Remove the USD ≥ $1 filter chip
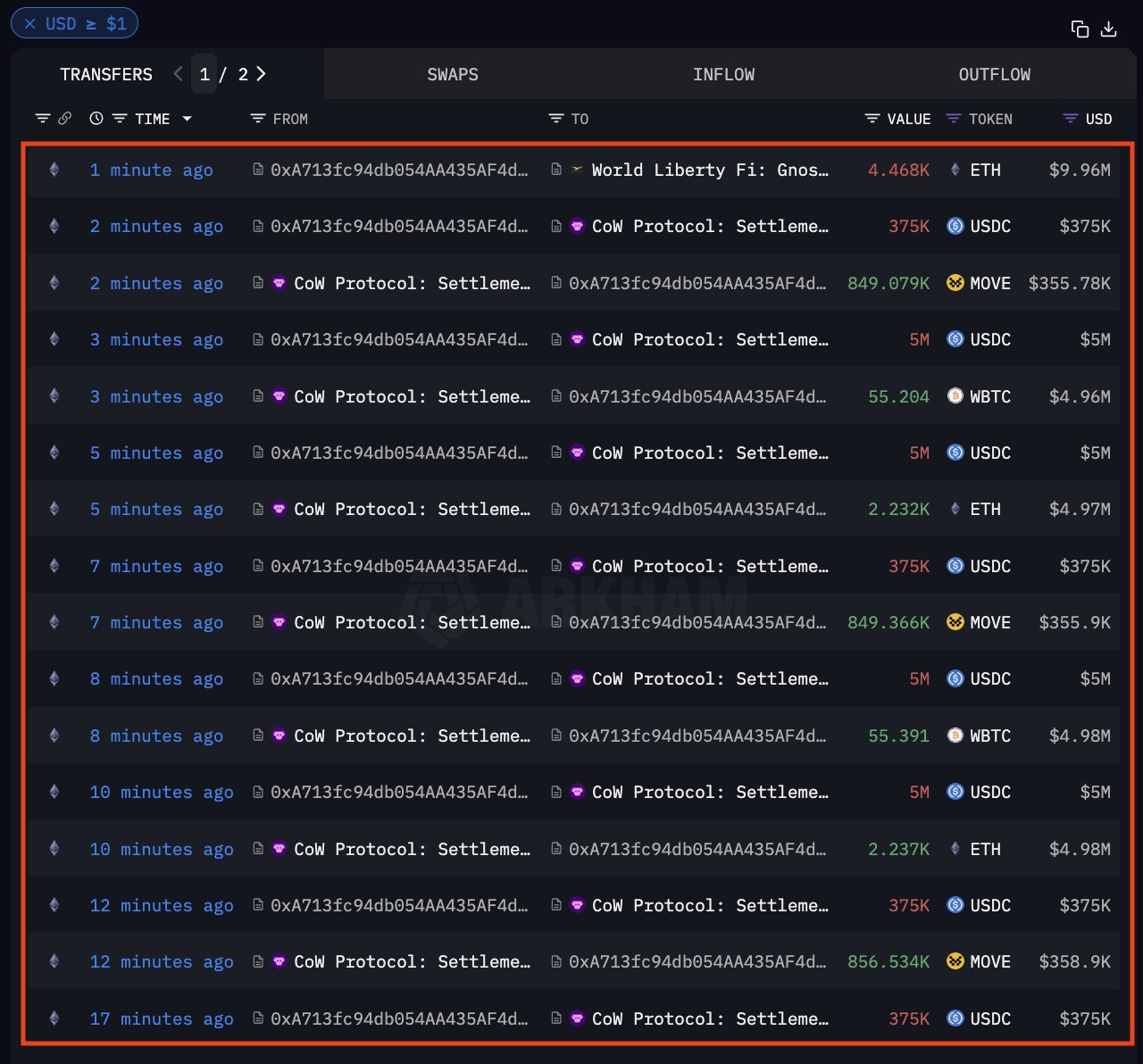Viewport: 1143px width, 1064px height. pos(29,24)
